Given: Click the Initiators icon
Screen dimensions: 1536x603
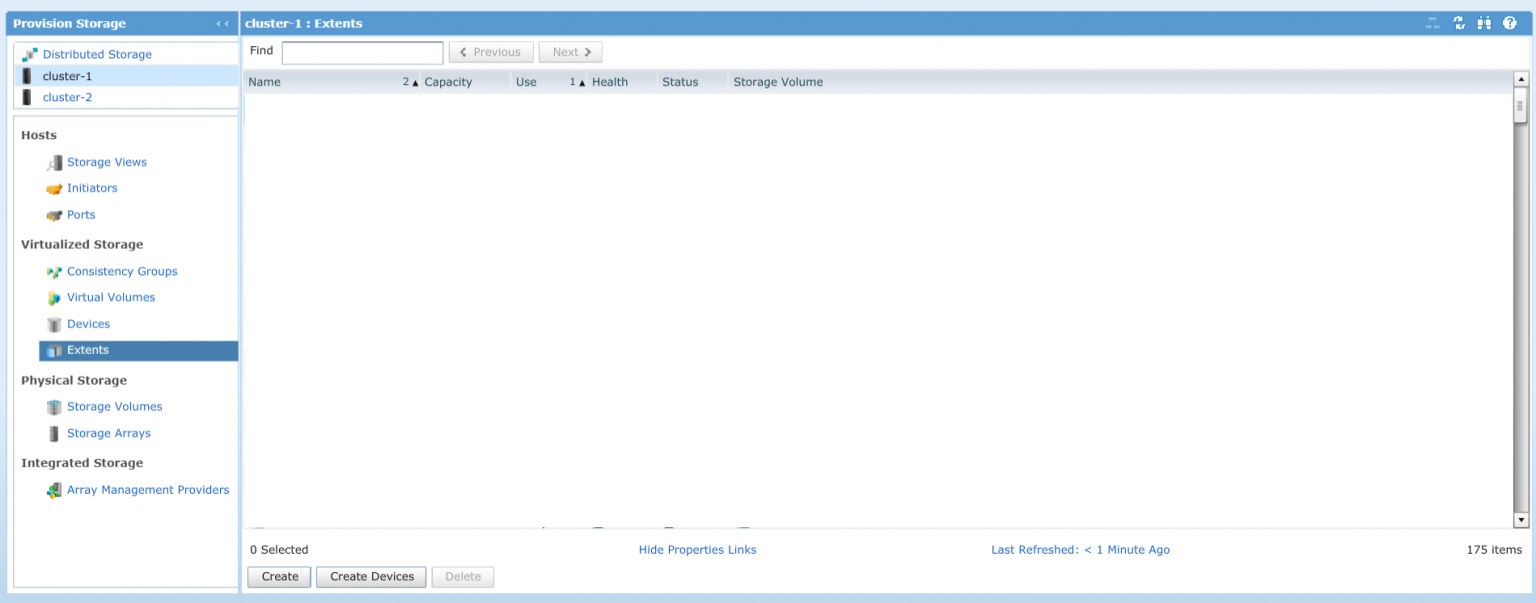Looking at the screenshot, I should (54, 189).
